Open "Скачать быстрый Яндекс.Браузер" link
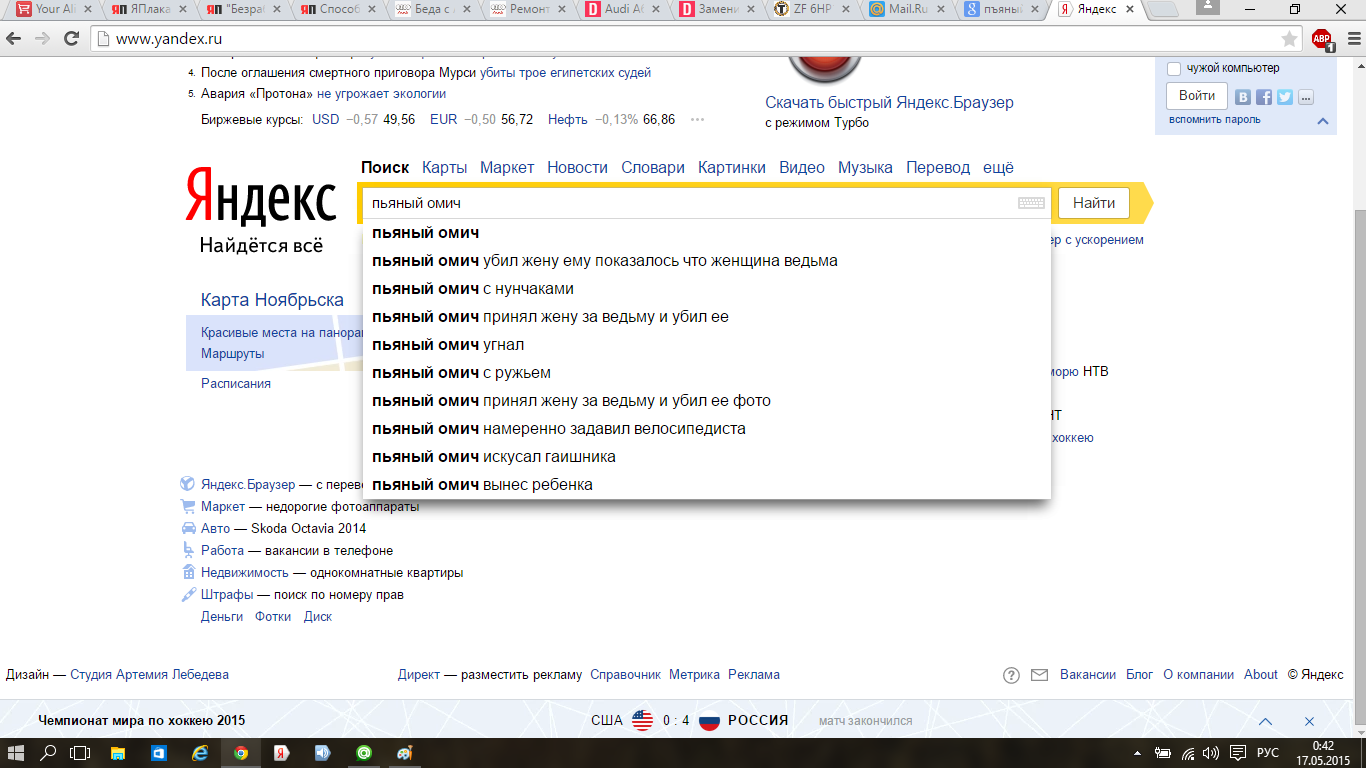 (x=889, y=103)
